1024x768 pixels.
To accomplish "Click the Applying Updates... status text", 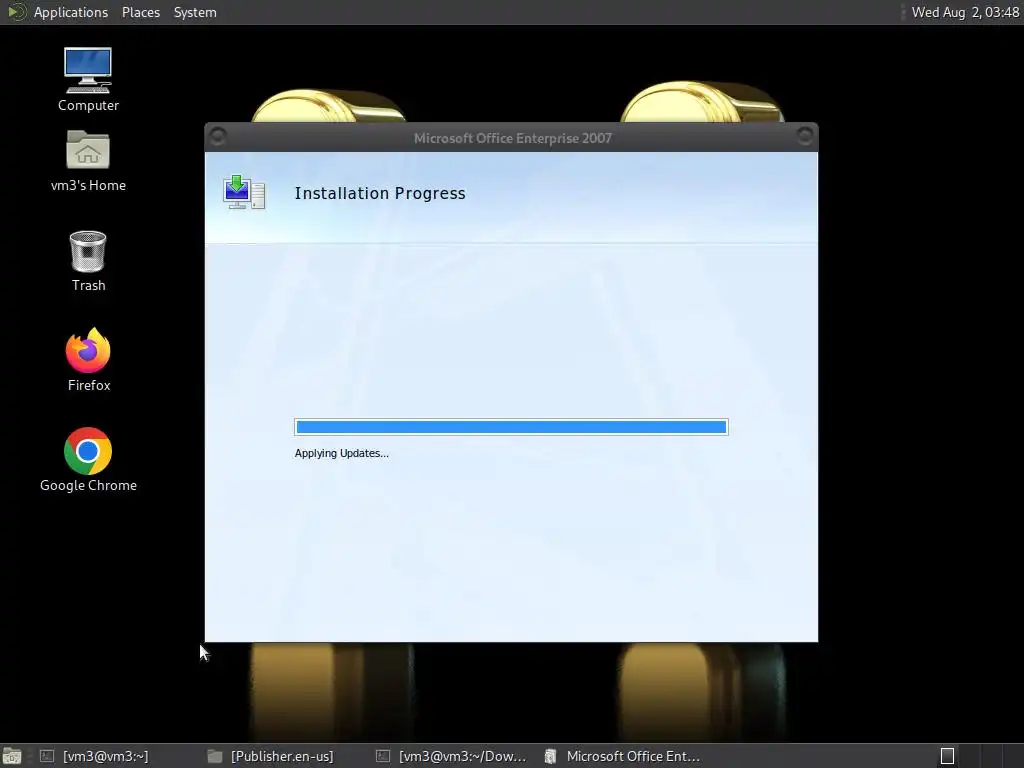I will [342, 453].
